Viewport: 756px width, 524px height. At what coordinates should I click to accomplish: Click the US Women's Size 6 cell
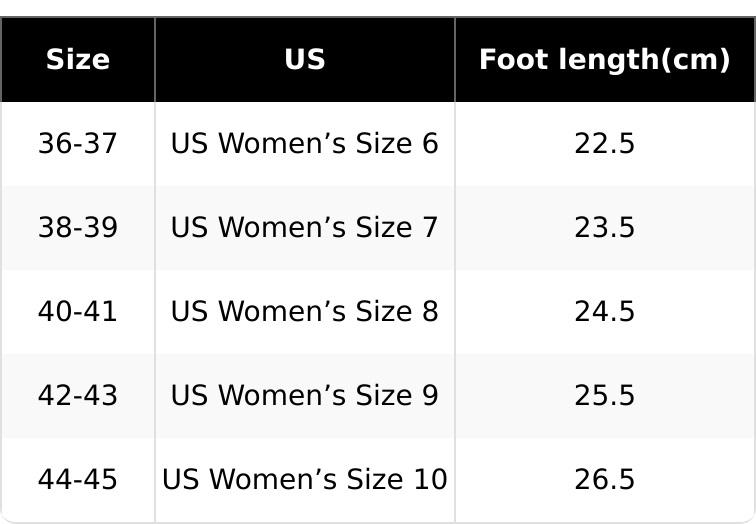[305, 144]
